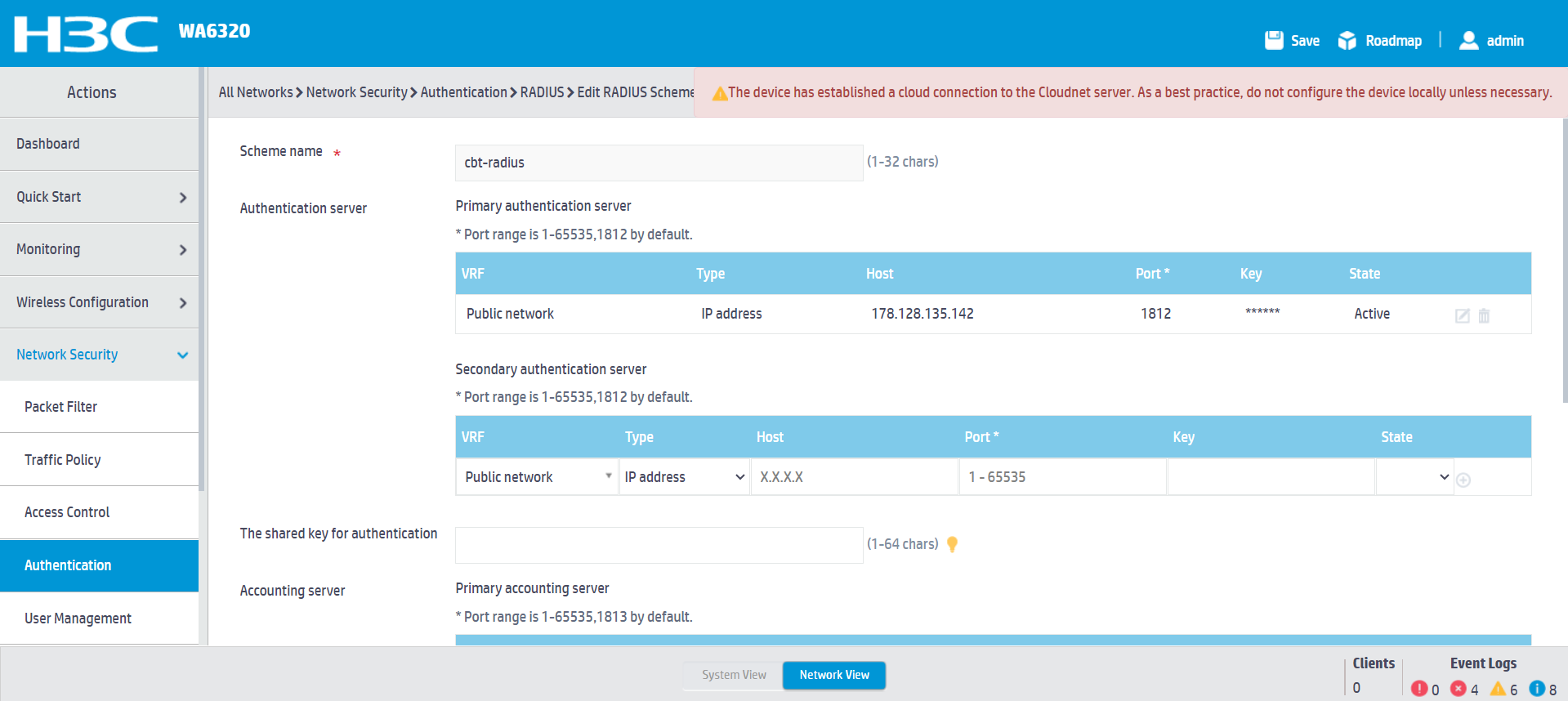Click the RADIUS breadcrumb link
The height and width of the screenshot is (701, 1568).
pyautogui.click(x=542, y=92)
